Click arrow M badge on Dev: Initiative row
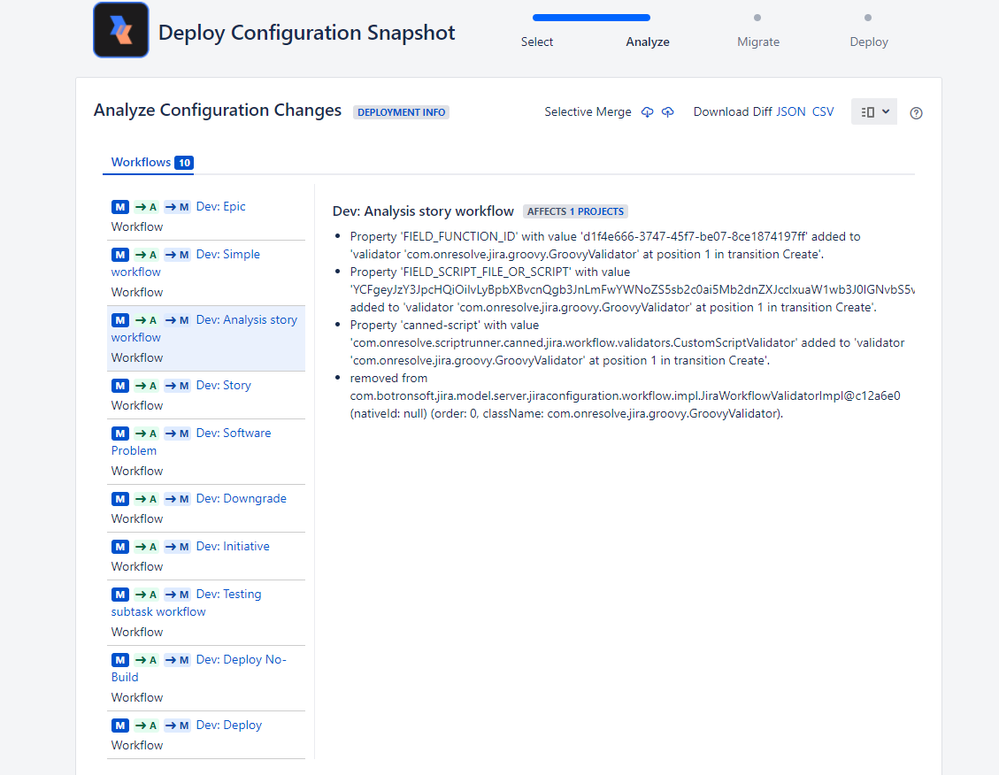This screenshot has width=999, height=775. 177,547
